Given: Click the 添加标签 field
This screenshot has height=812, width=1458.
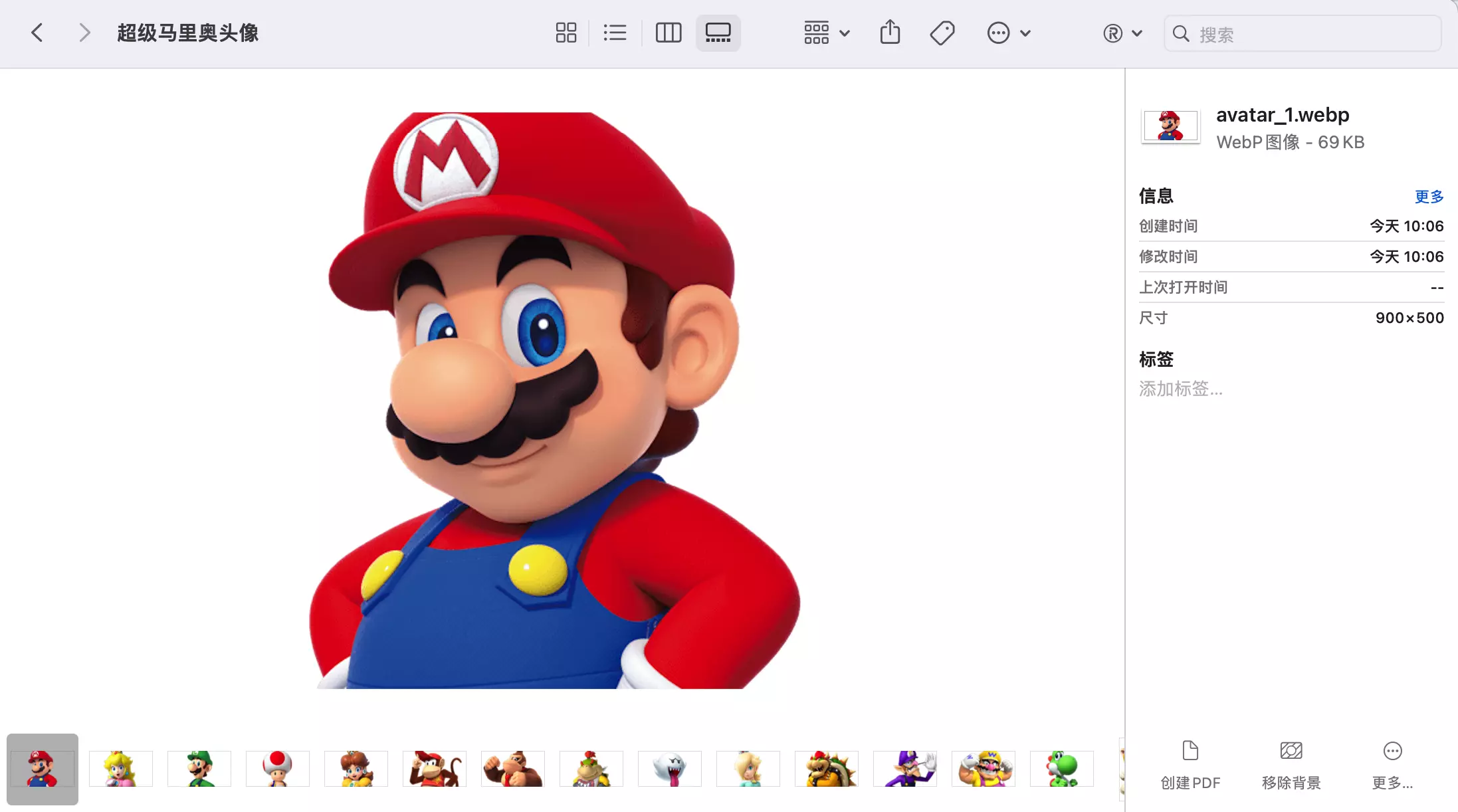Looking at the screenshot, I should (x=1181, y=389).
